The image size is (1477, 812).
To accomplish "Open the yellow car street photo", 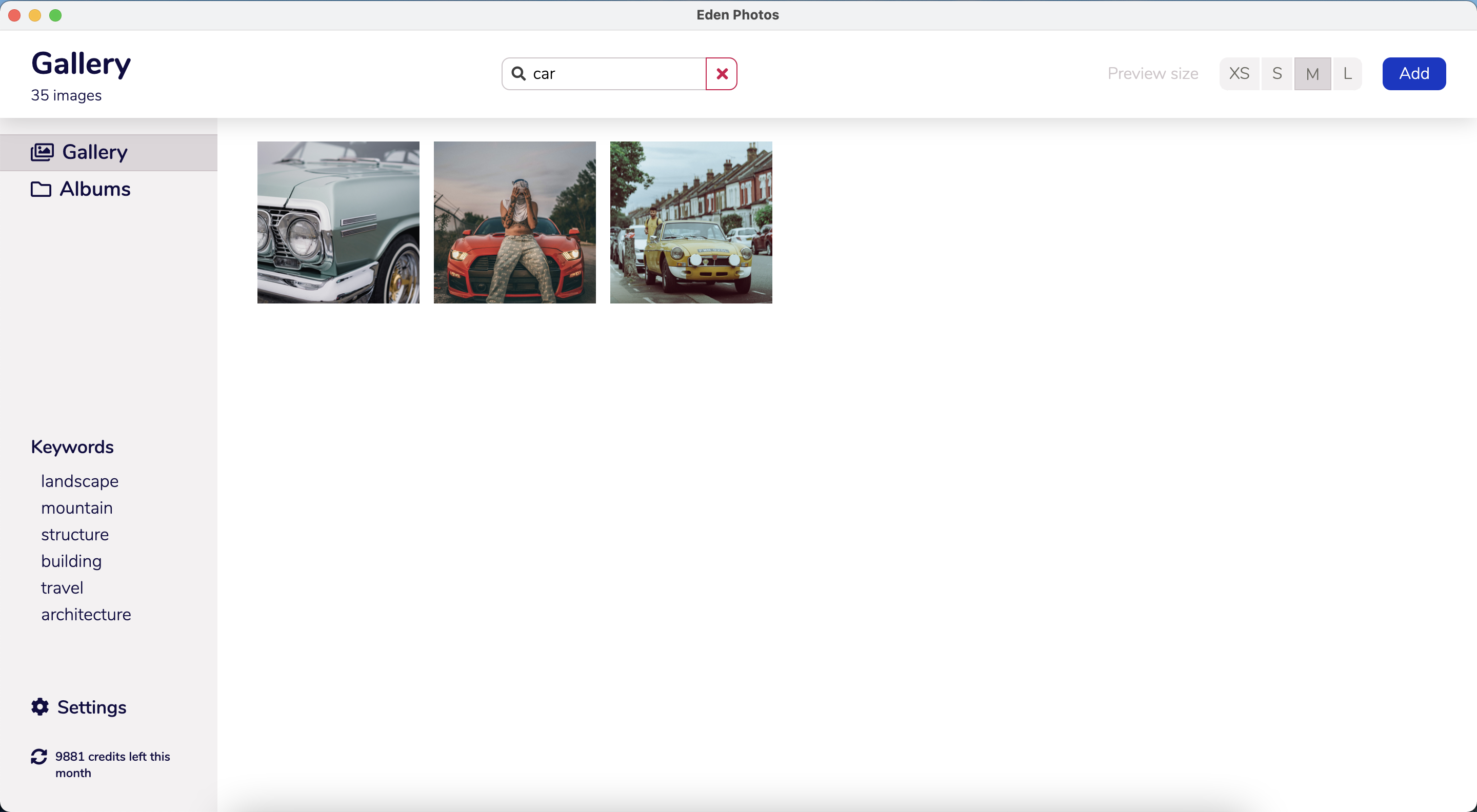I will click(691, 222).
